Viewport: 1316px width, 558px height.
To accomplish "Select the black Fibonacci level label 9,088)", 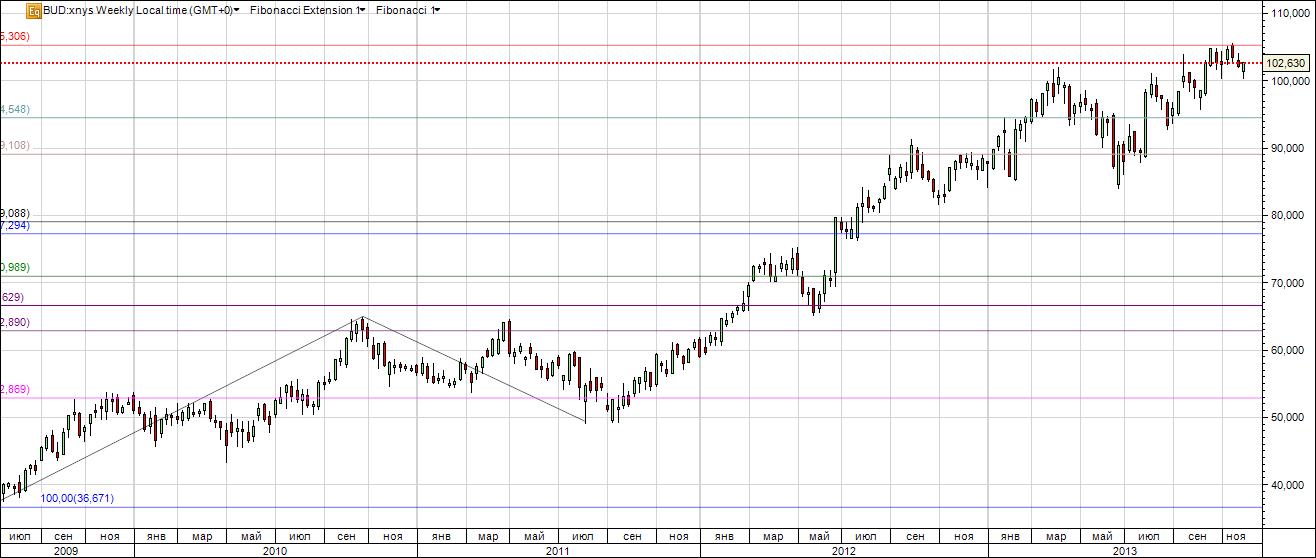I will [15, 213].
